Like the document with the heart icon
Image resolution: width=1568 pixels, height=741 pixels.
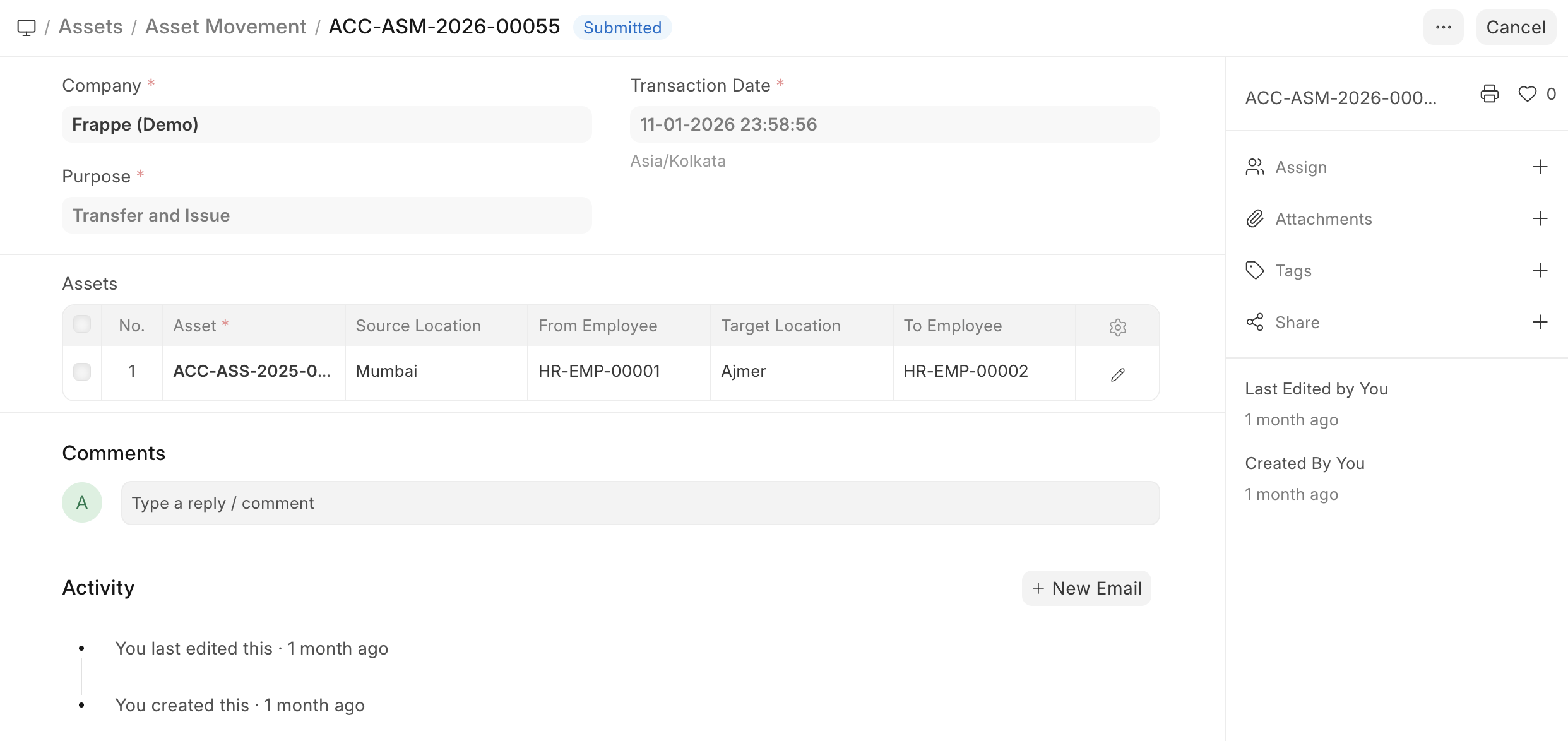tap(1527, 94)
